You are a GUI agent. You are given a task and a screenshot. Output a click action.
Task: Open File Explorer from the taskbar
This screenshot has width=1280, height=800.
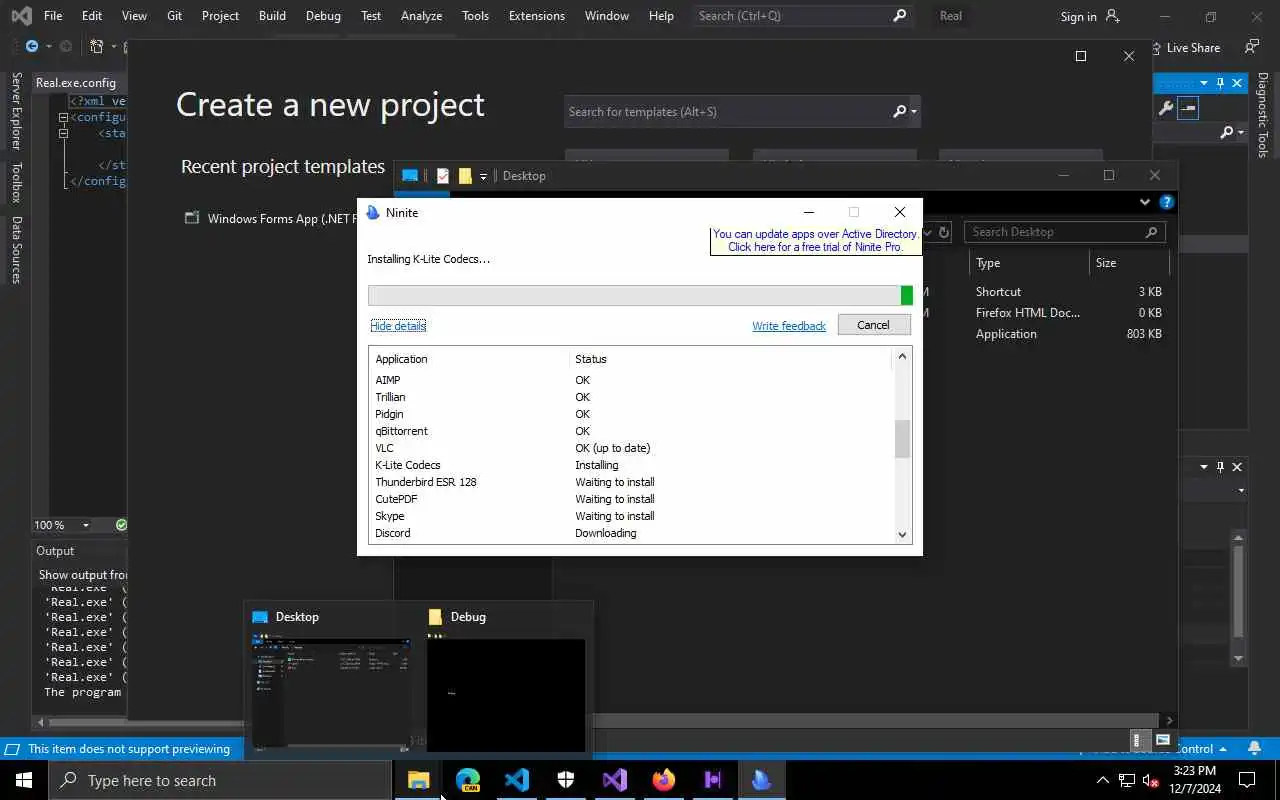click(418, 780)
